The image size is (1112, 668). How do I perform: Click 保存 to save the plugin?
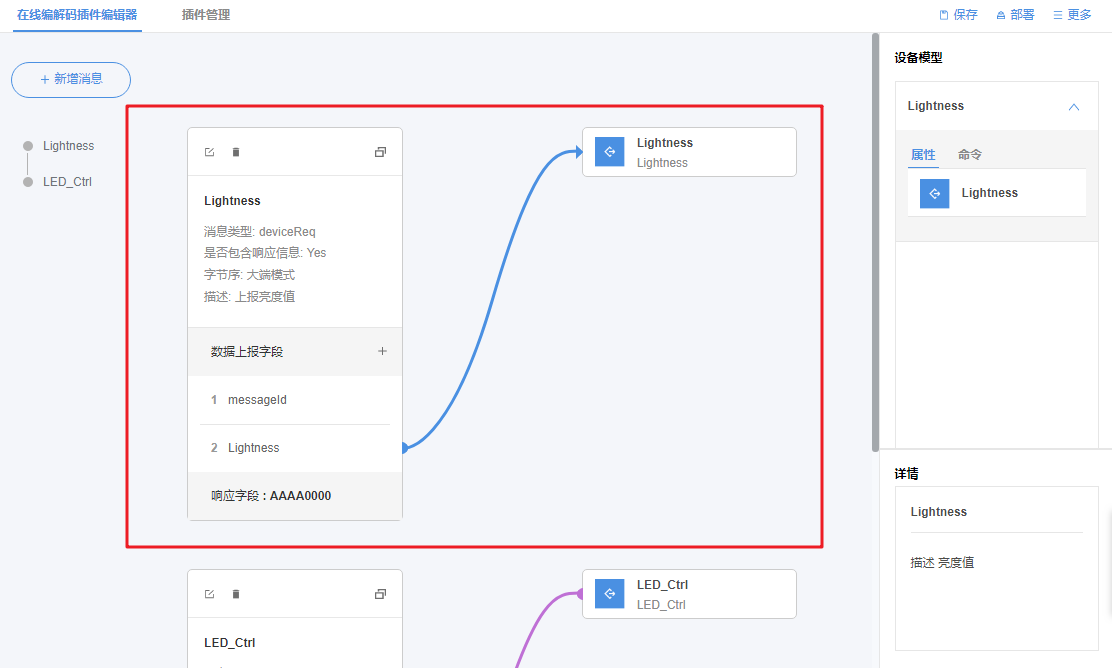pos(958,15)
